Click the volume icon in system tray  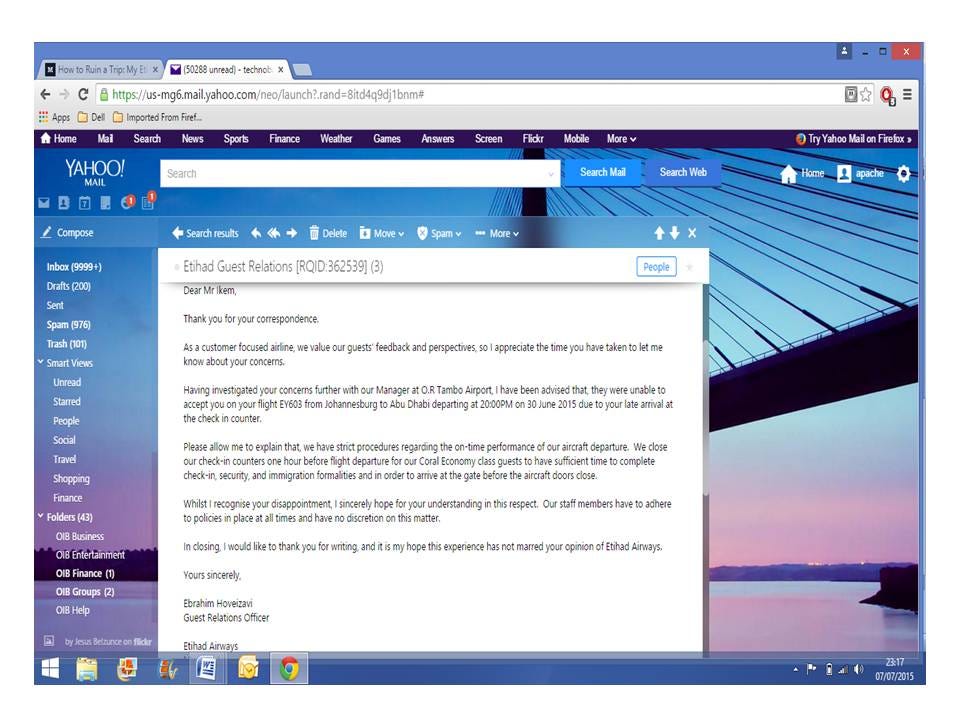pyautogui.click(x=858, y=670)
